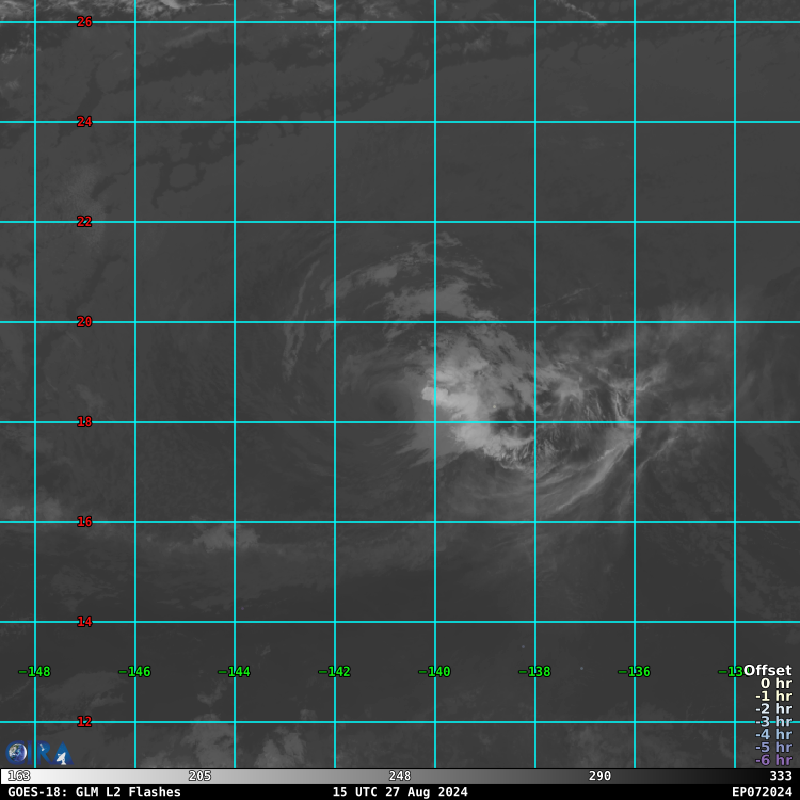Click the latitude 20 grid label
The image size is (800, 800).
pos(85,322)
